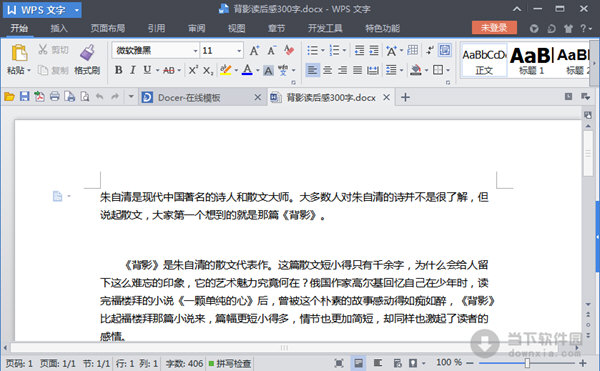Apply distributed alignment

(x=373, y=70)
